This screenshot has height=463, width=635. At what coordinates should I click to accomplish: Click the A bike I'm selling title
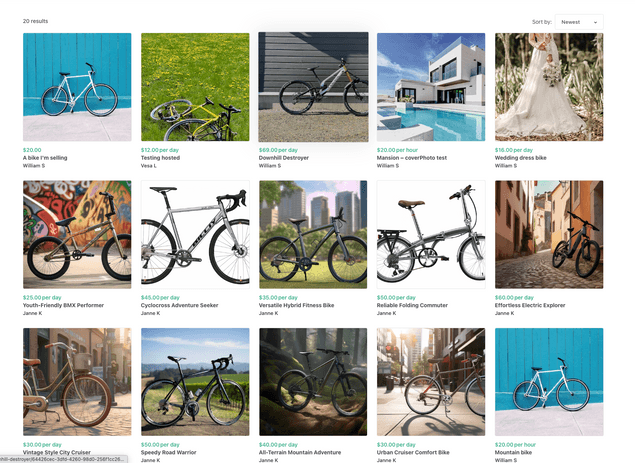click(x=45, y=158)
